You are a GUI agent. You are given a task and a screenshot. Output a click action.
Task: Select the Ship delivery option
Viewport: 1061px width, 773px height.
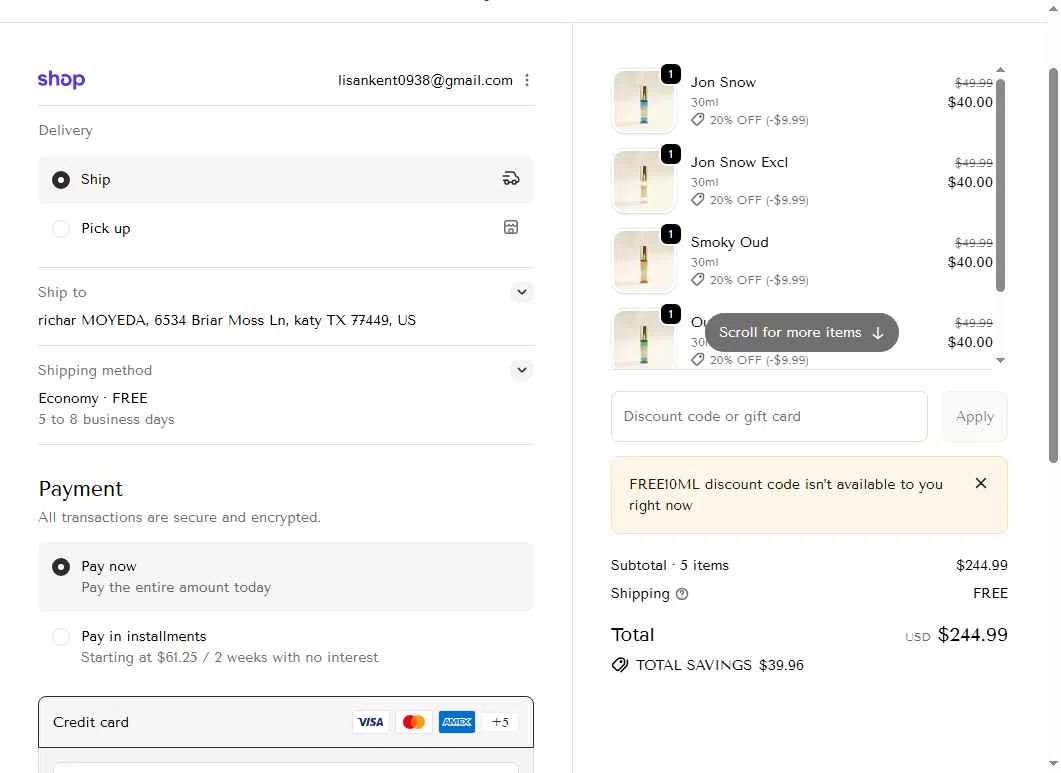[x=285, y=179]
